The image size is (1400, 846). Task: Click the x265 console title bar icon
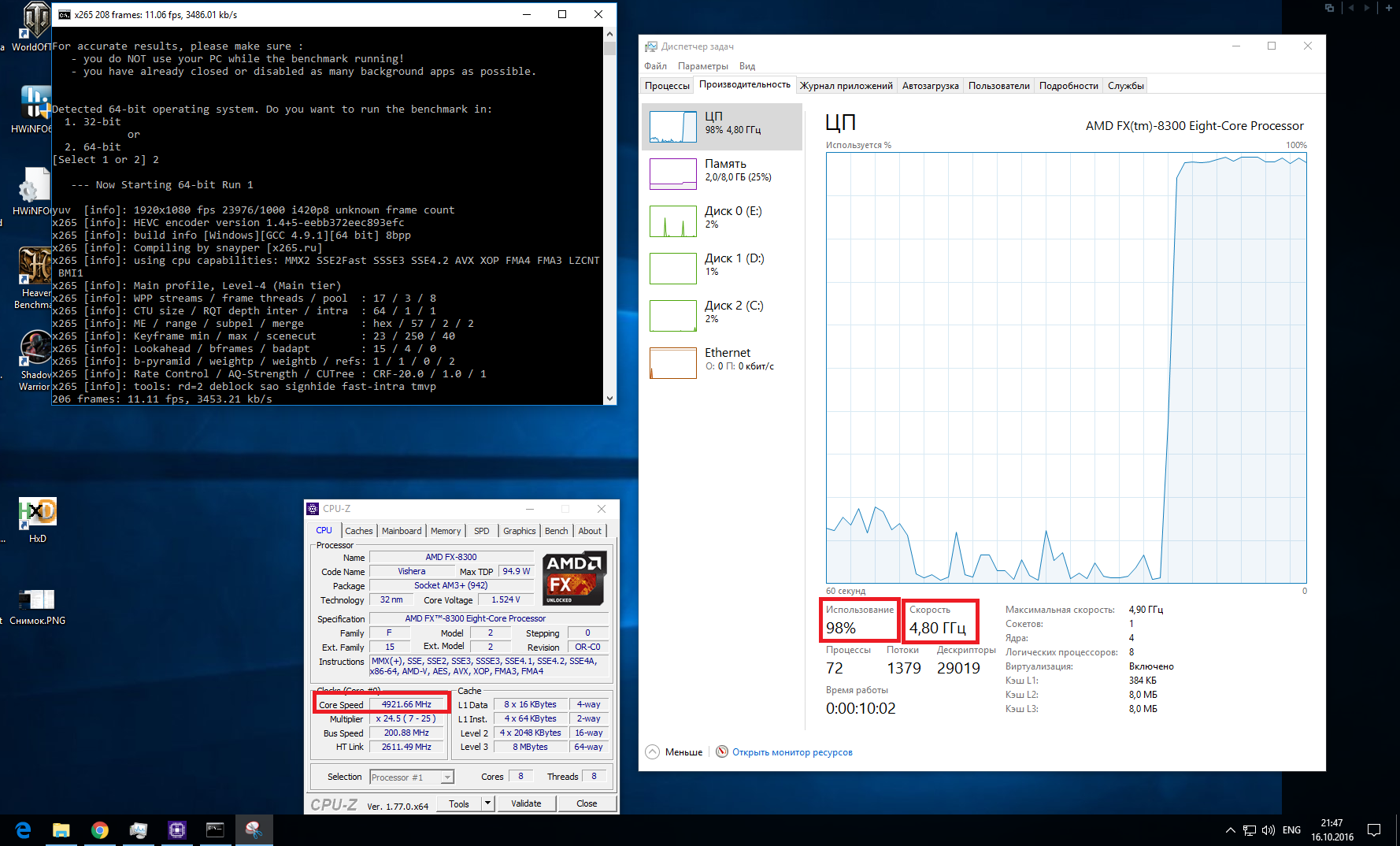(x=65, y=14)
